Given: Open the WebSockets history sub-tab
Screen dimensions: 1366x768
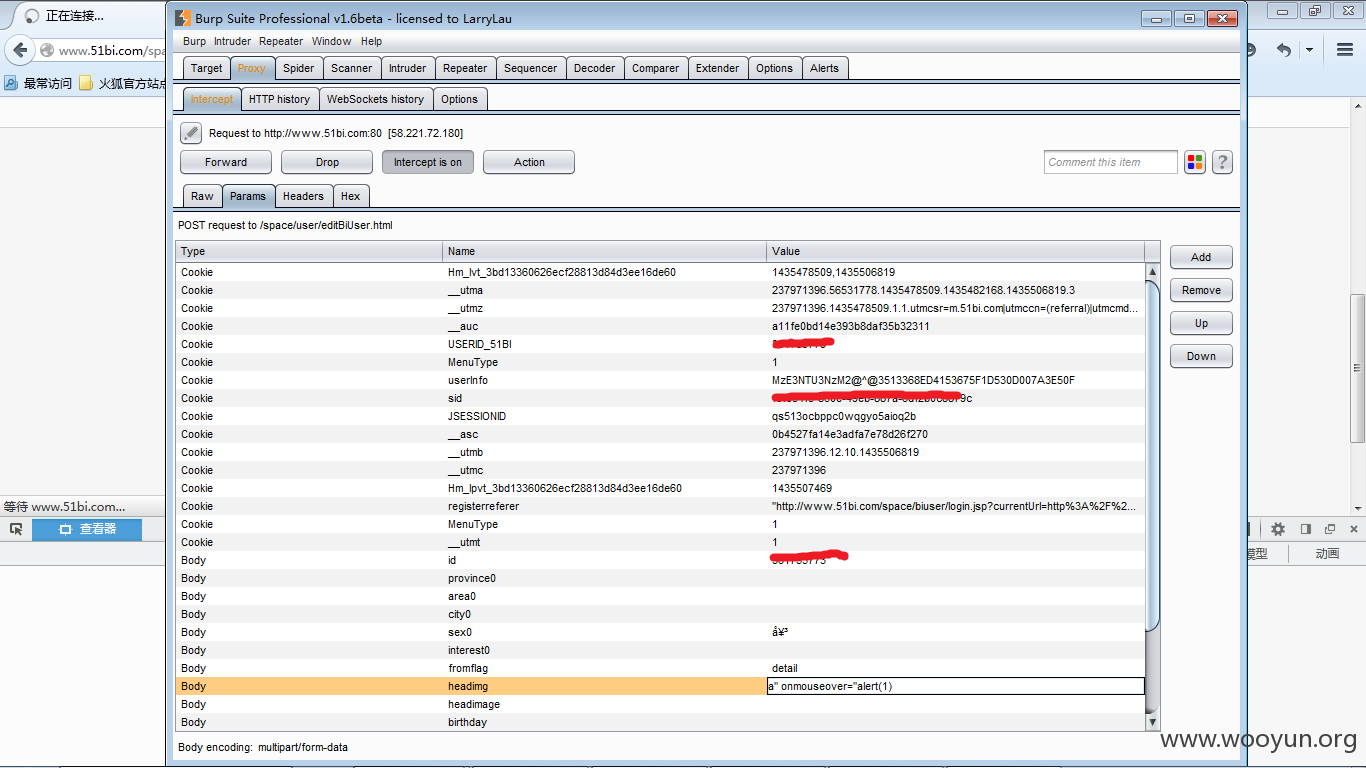Looking at the screenshot, I should click(375, 99).
